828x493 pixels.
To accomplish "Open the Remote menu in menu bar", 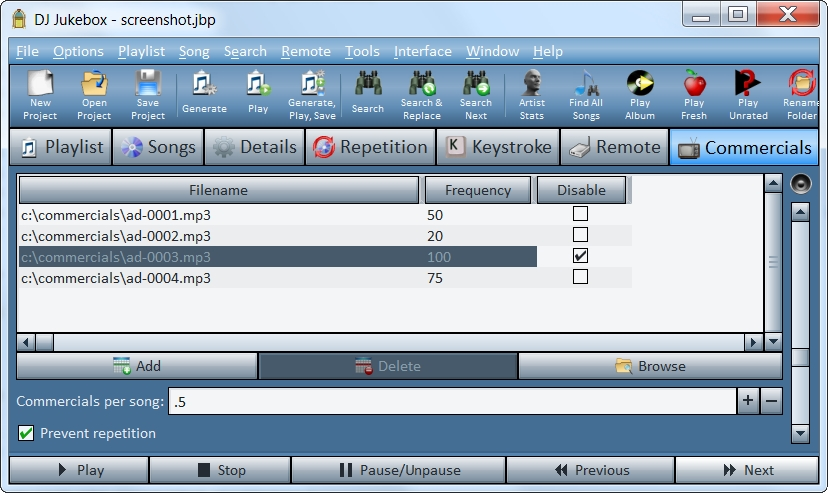I will point(306,51).
